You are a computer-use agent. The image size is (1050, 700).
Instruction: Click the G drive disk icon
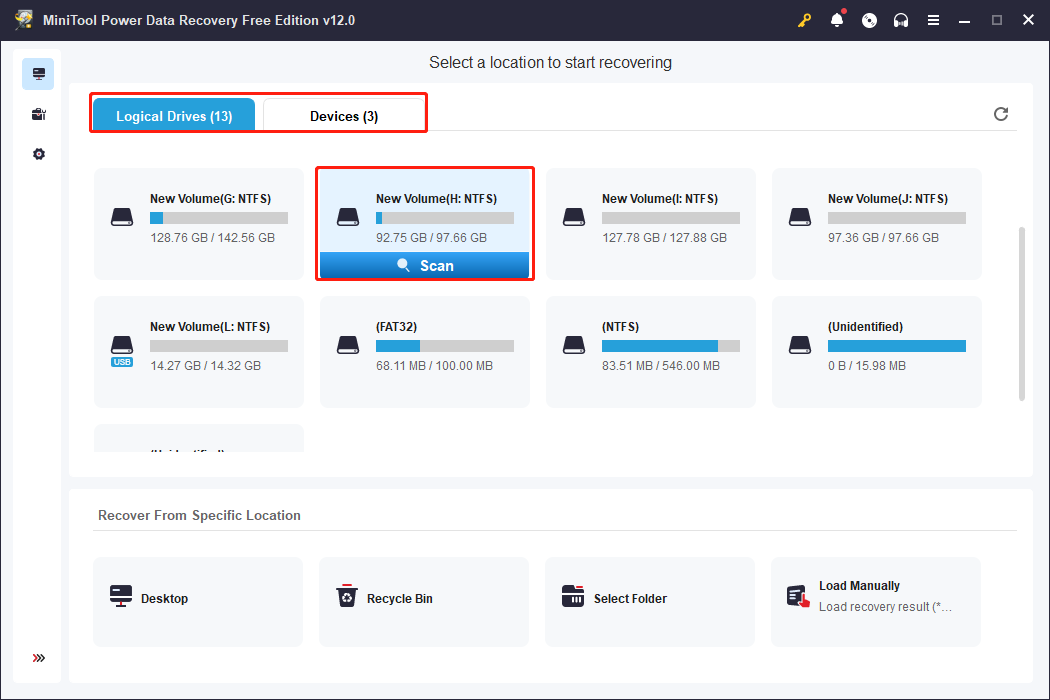[x=122, y=217]
